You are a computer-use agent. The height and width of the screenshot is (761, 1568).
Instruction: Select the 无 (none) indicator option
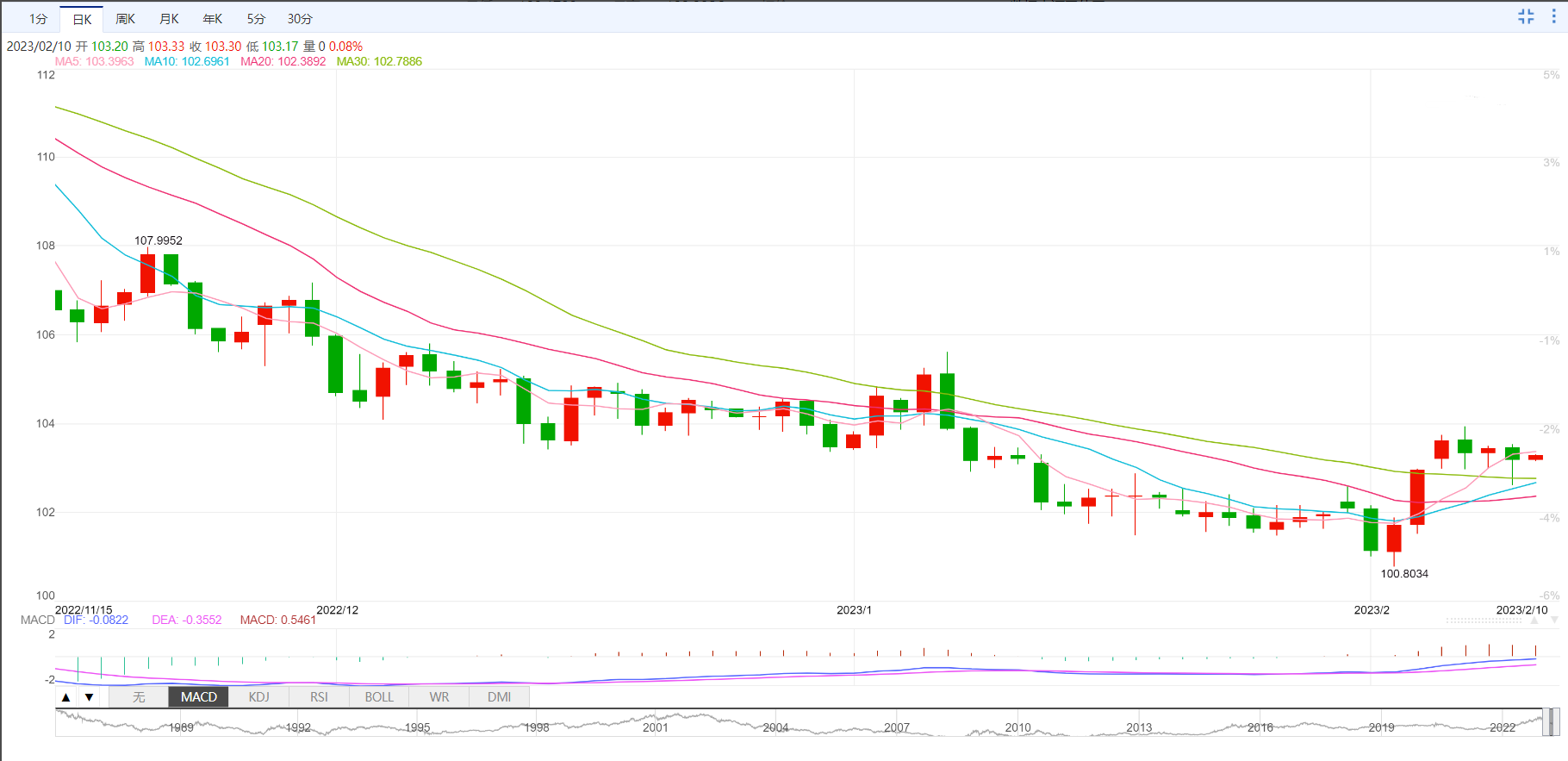point(139,697)
